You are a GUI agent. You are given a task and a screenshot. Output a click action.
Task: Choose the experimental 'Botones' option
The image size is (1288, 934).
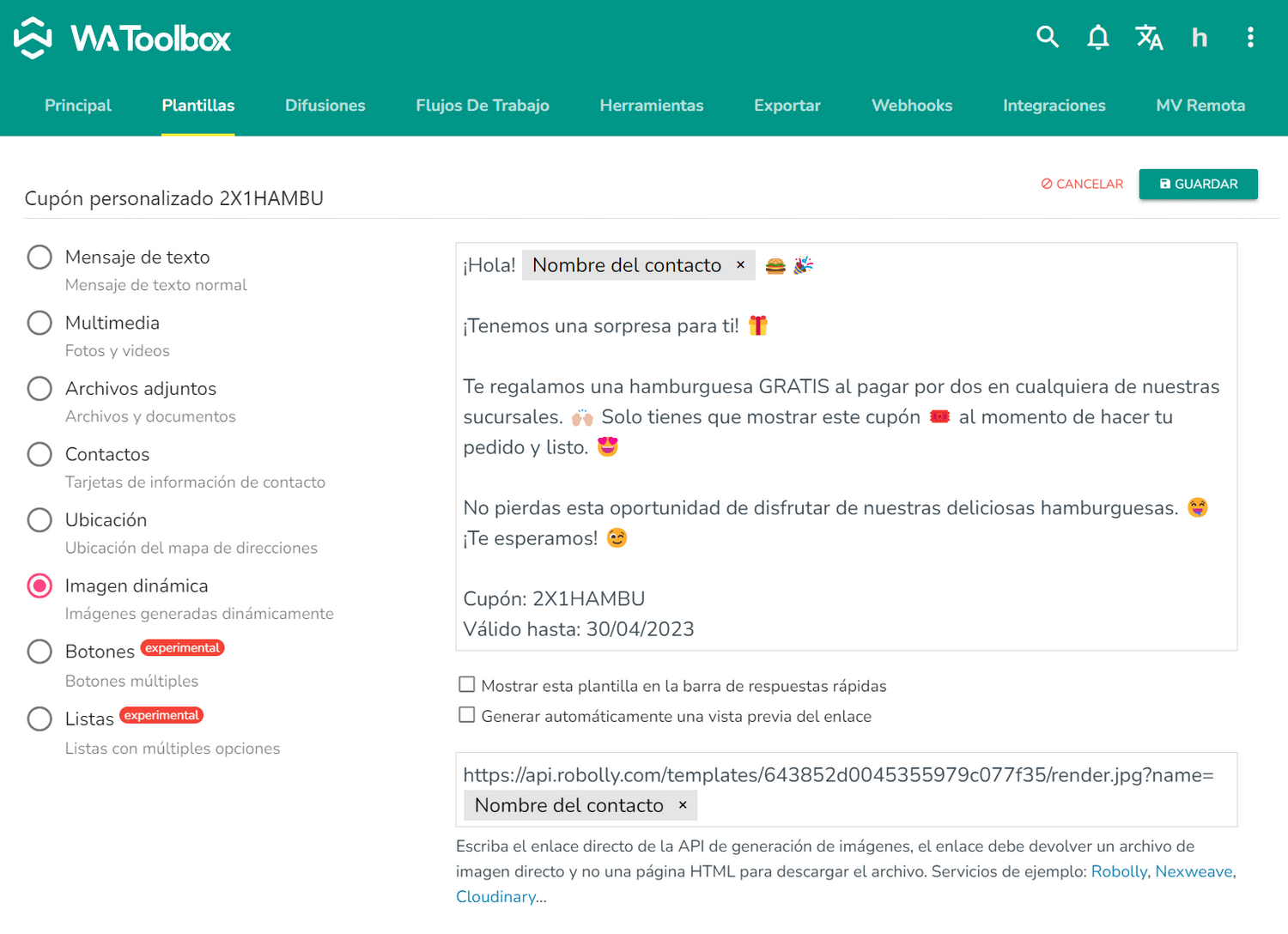pos(39,652)
